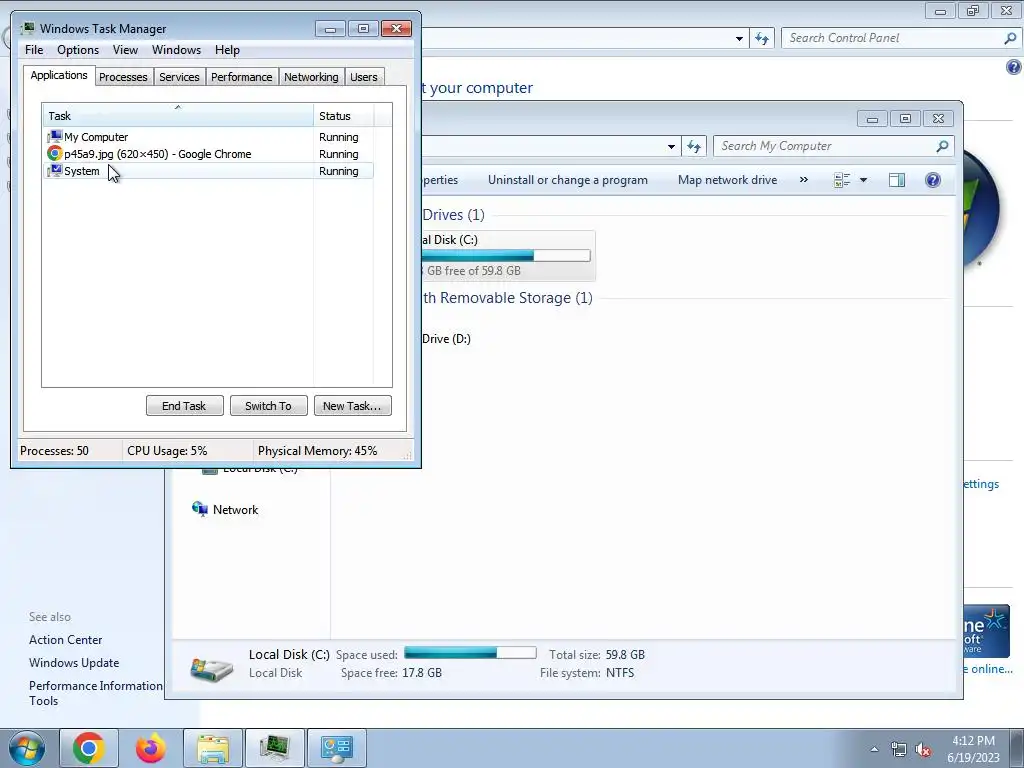Refresh the My Computer address bar
Viewport: 1024px width, 768px height.
pos(694,146)
